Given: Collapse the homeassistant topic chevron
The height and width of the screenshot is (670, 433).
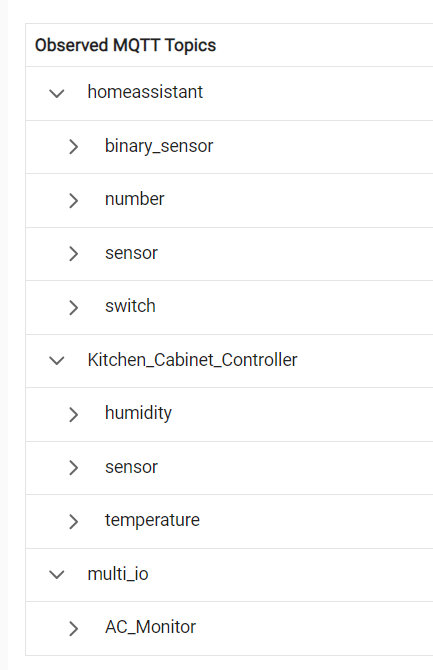Looking at the screenshot, I should point(56,93).
